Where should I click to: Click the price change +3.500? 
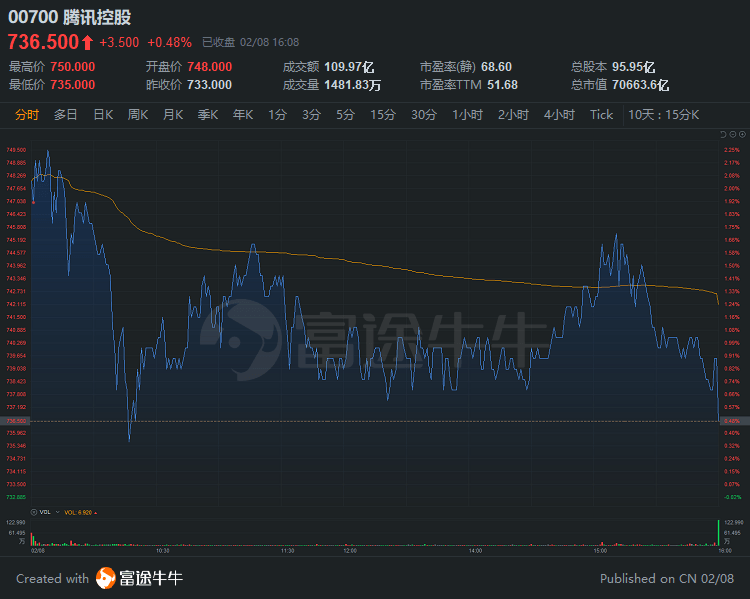(119, 43)
